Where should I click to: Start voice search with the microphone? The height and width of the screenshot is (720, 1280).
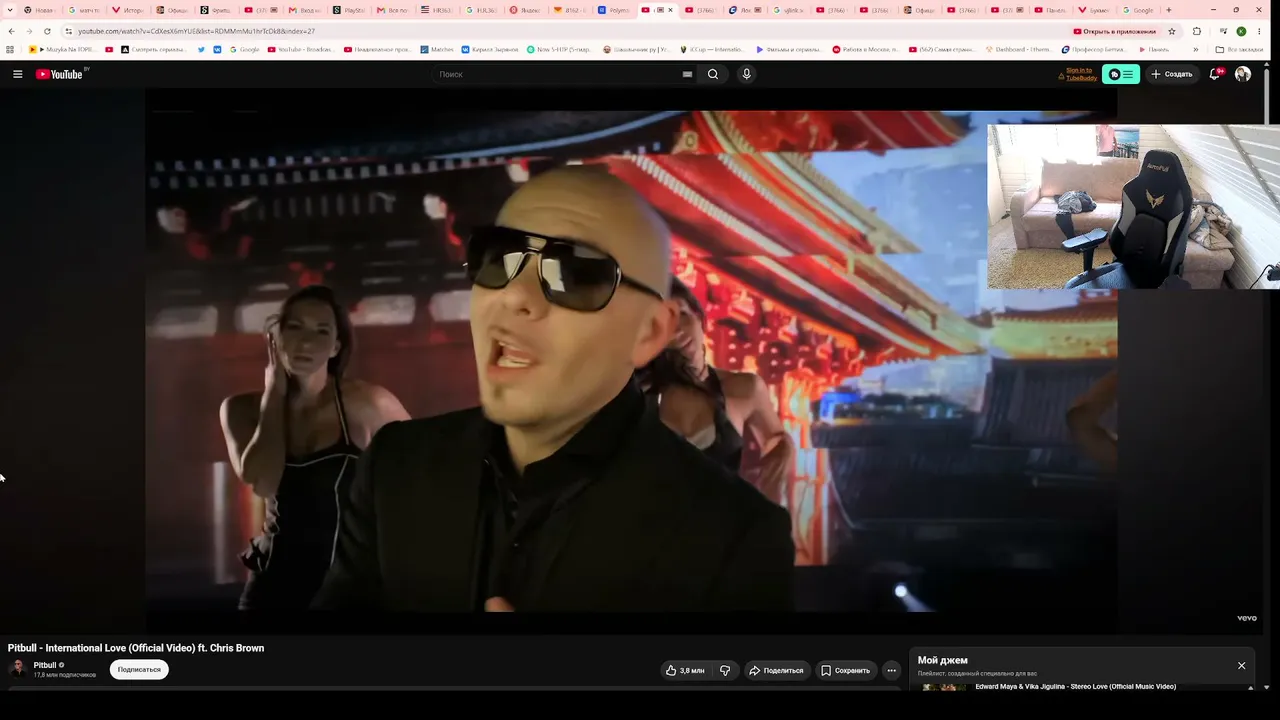pyautogui.click(x=746, y=74)
